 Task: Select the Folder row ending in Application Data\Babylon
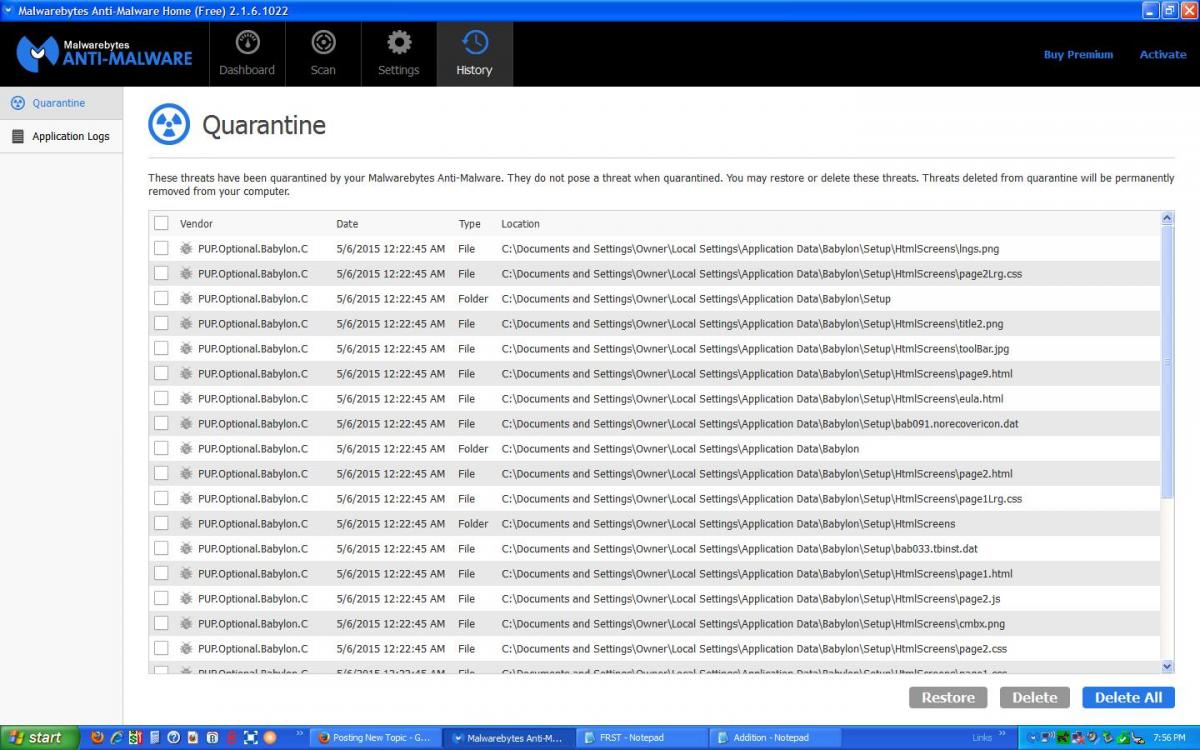[655, 448]
